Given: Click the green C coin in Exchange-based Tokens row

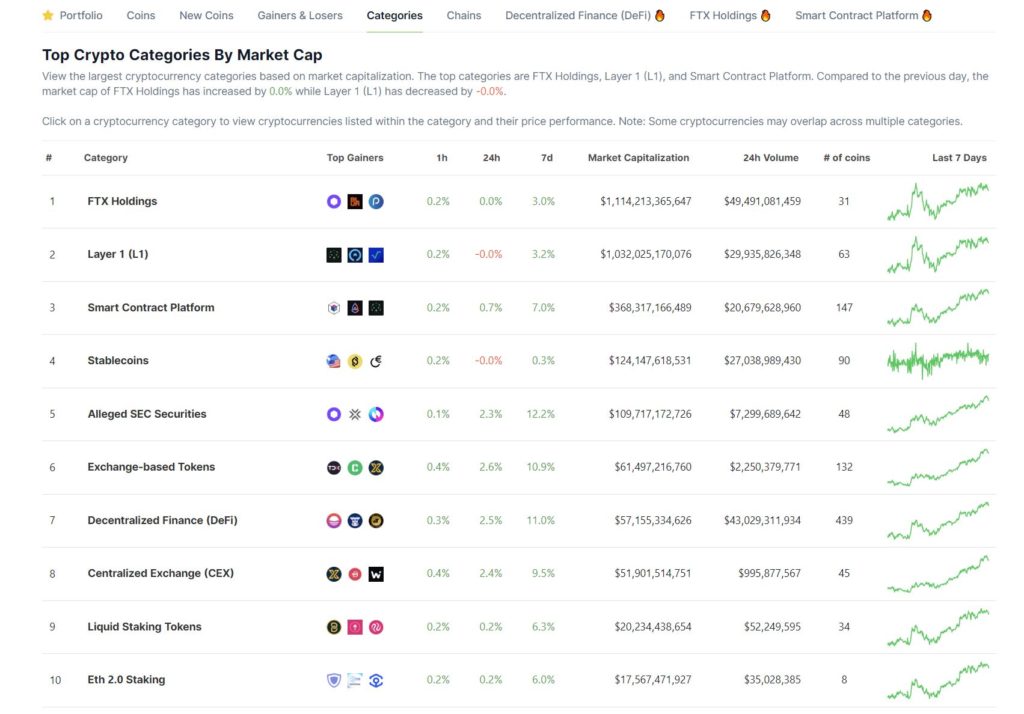Looking at the screenshot, I should [355, 467].
